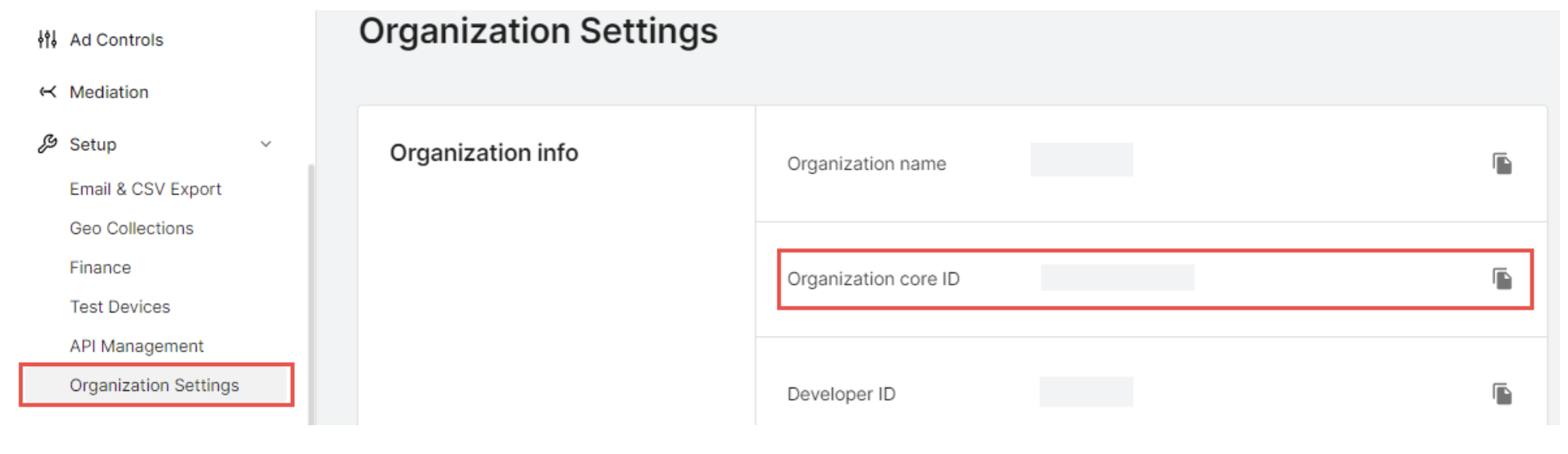The height and width of the screenshot is (454, 1568).
Task: Click the Organization name value field
Action: [x=1081, y=160]
